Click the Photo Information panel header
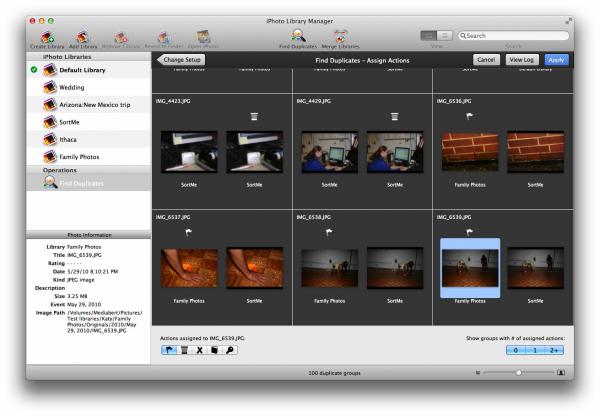The image size is (600, 416). pos(89,235)
